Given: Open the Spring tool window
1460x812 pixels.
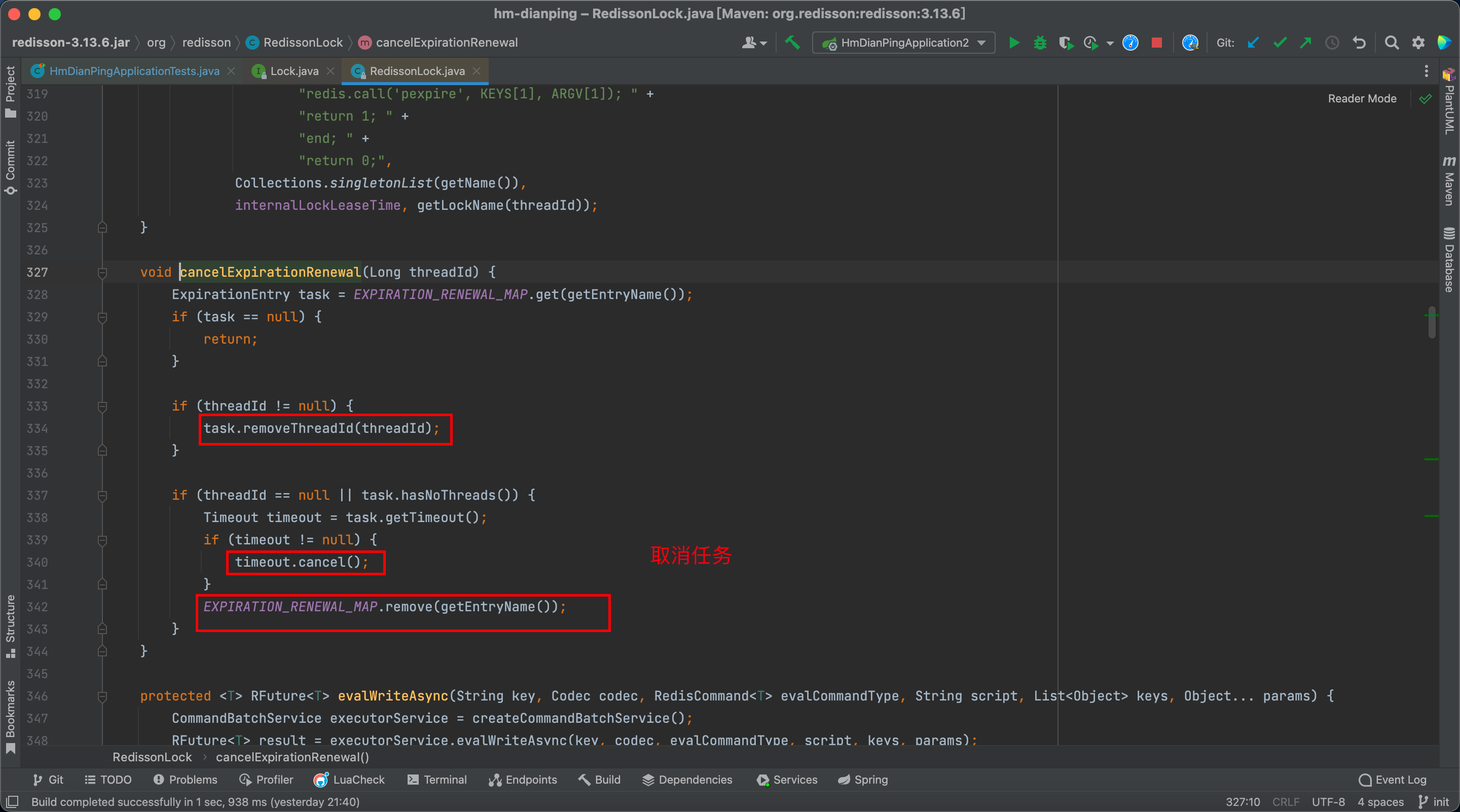Looking at the screenshot, I should coord(863,780).
